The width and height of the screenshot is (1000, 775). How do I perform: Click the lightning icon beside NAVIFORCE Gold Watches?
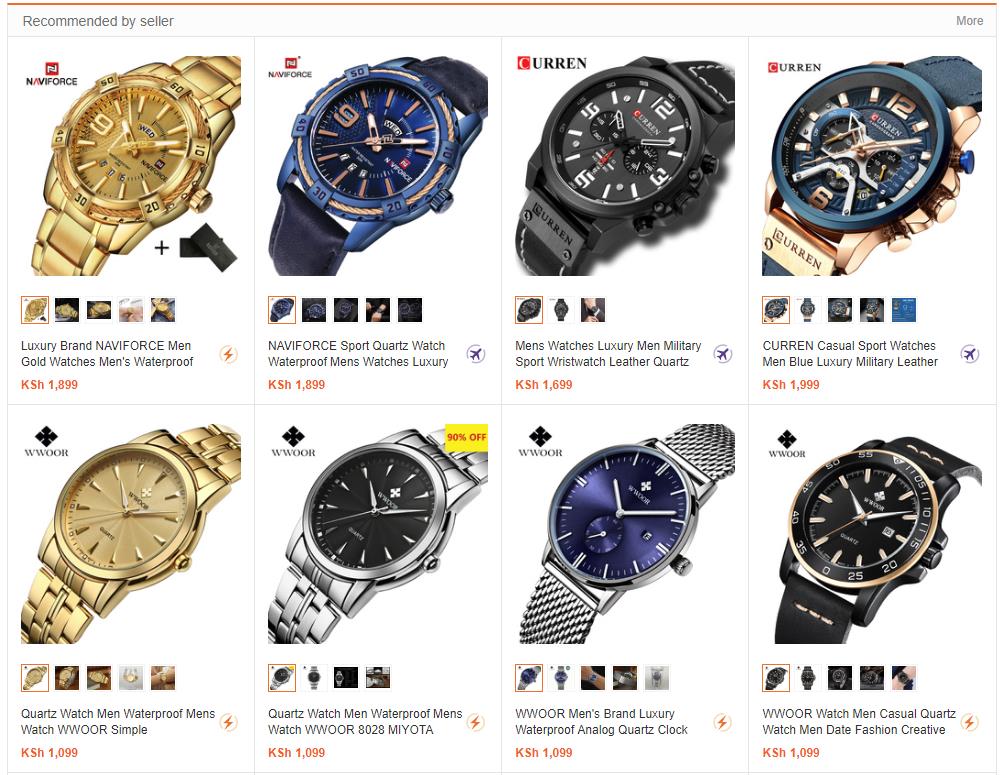[228, 354]
